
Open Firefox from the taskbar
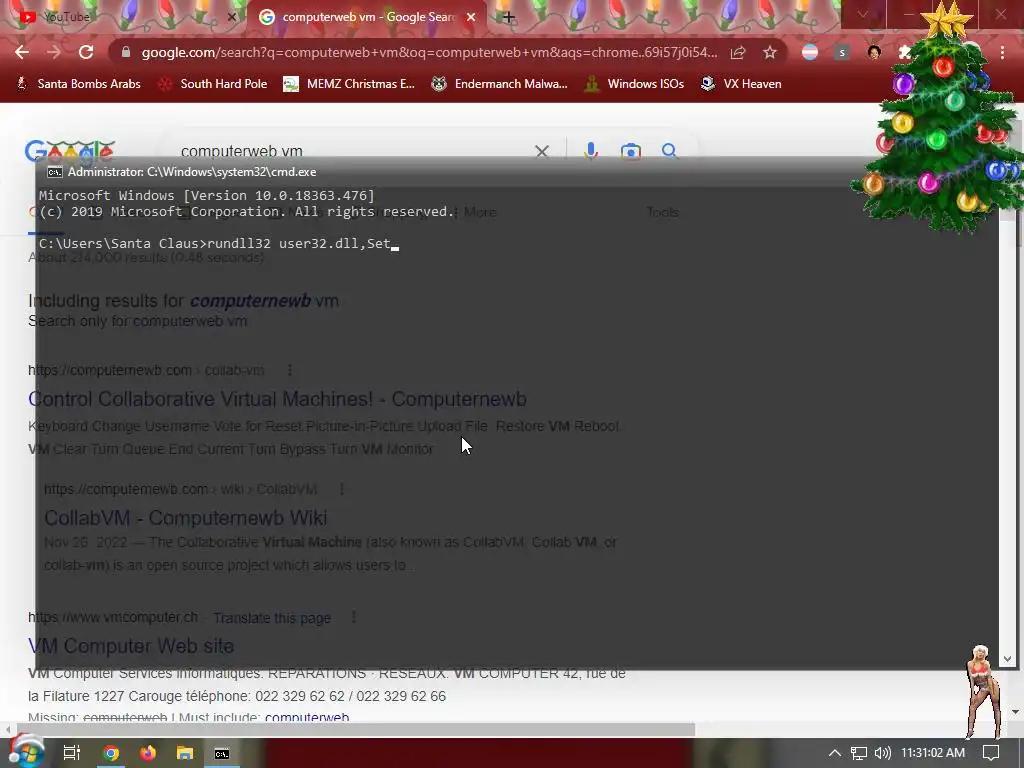[148, 753]
